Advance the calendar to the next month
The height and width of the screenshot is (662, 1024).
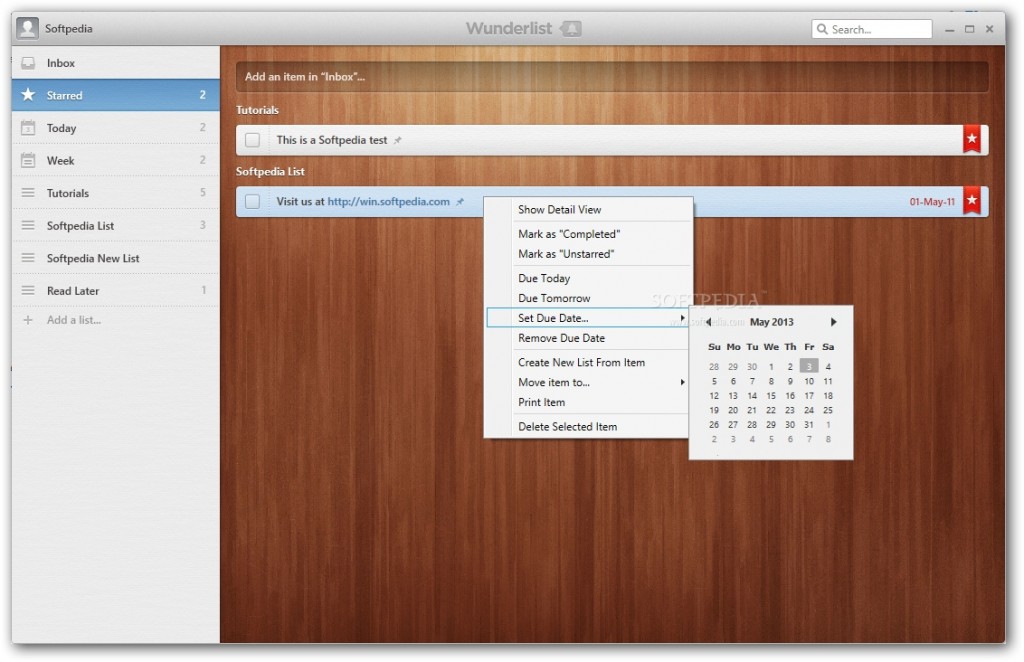(x=833, y=321)
